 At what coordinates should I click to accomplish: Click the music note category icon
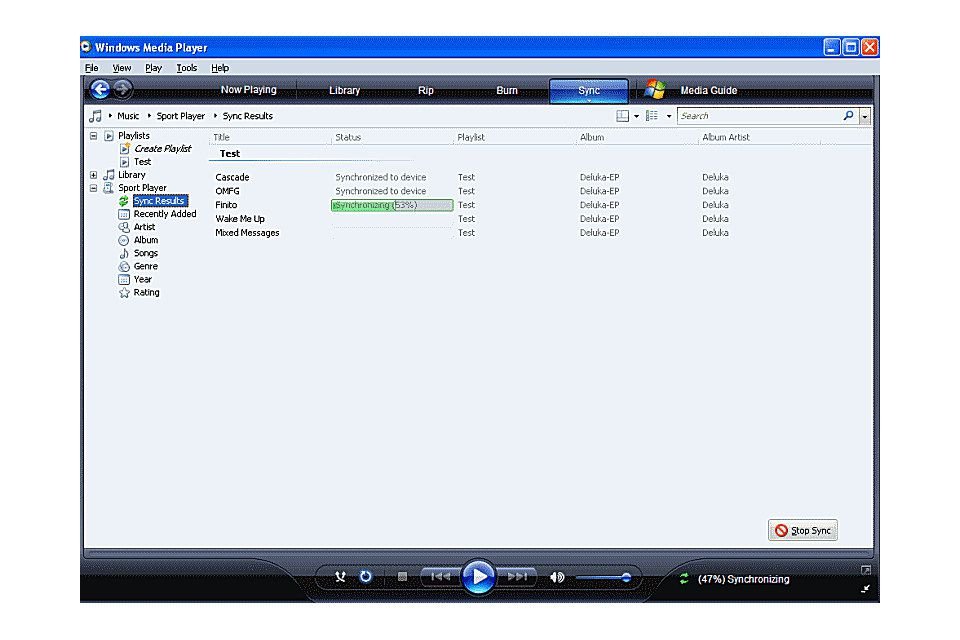[x=96, y=116]
